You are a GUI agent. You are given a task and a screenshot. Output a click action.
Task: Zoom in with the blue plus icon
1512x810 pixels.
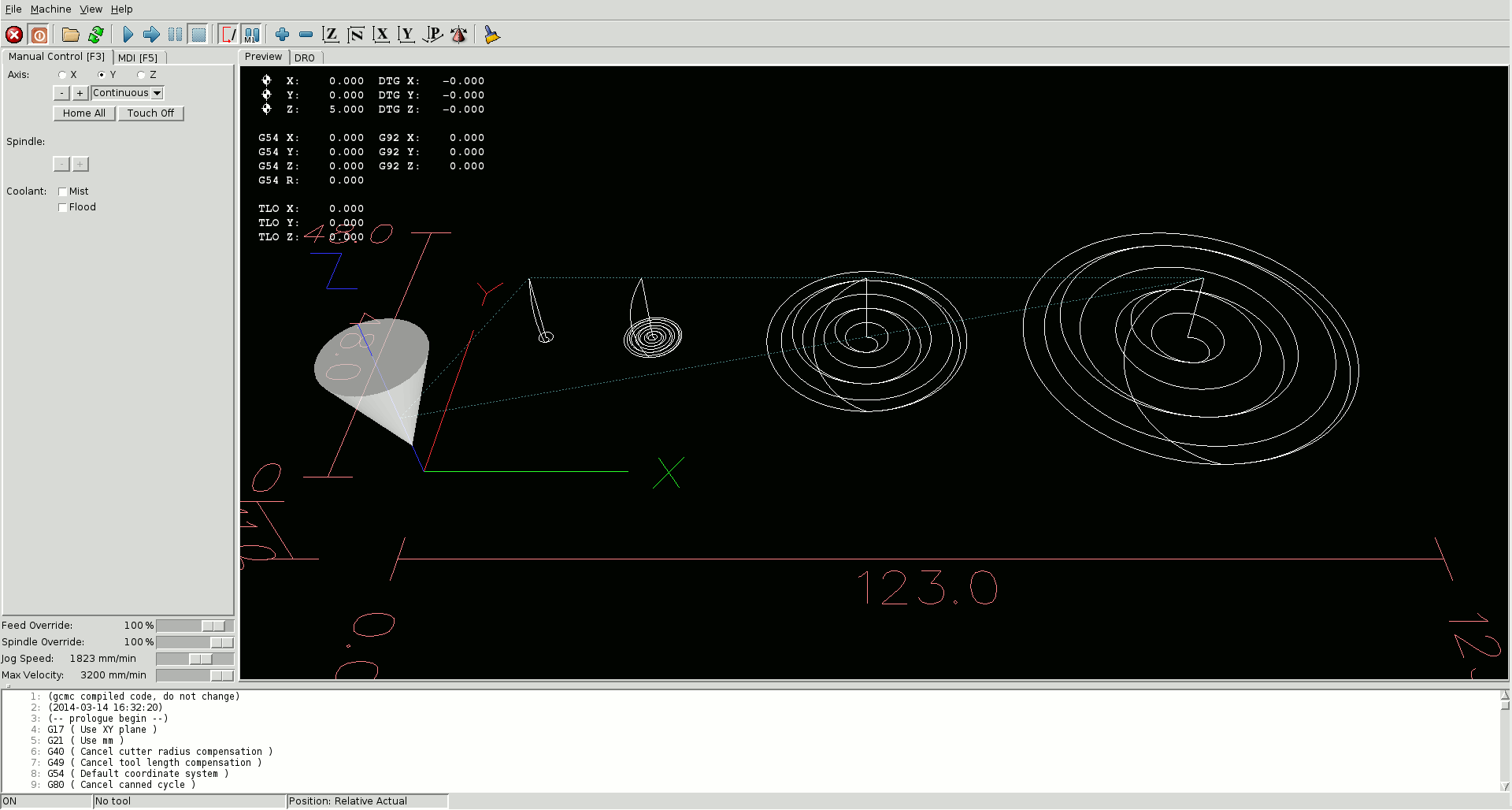[x=282, y=35]
